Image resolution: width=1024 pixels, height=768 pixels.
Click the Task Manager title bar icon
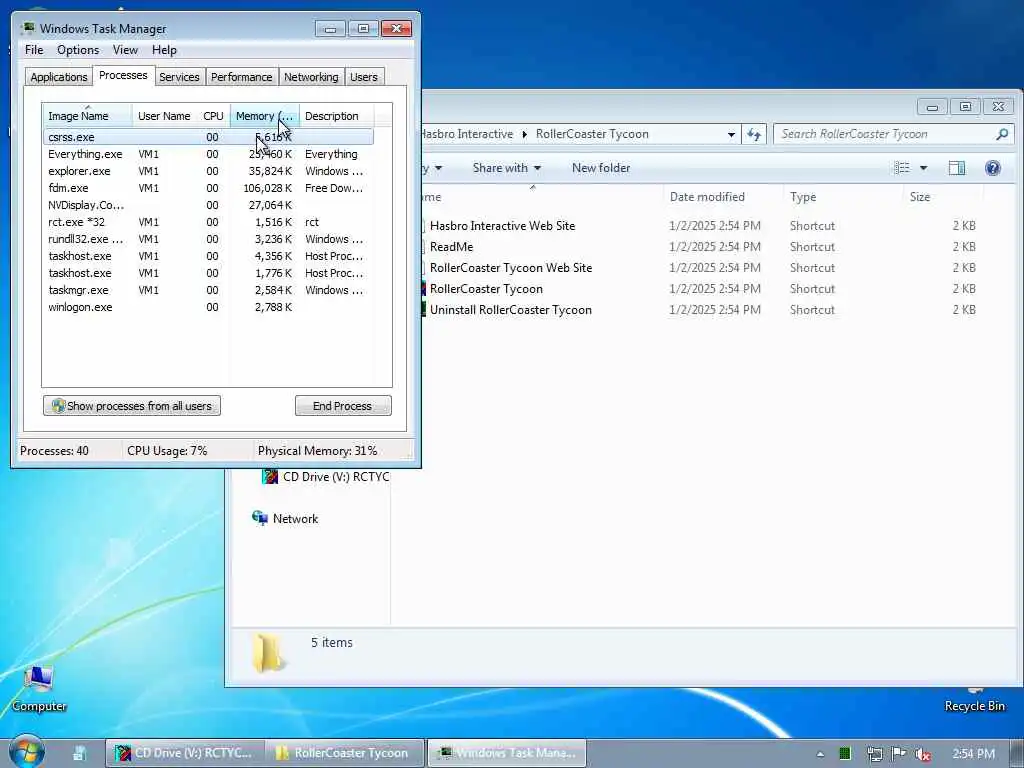coord(27,28)
